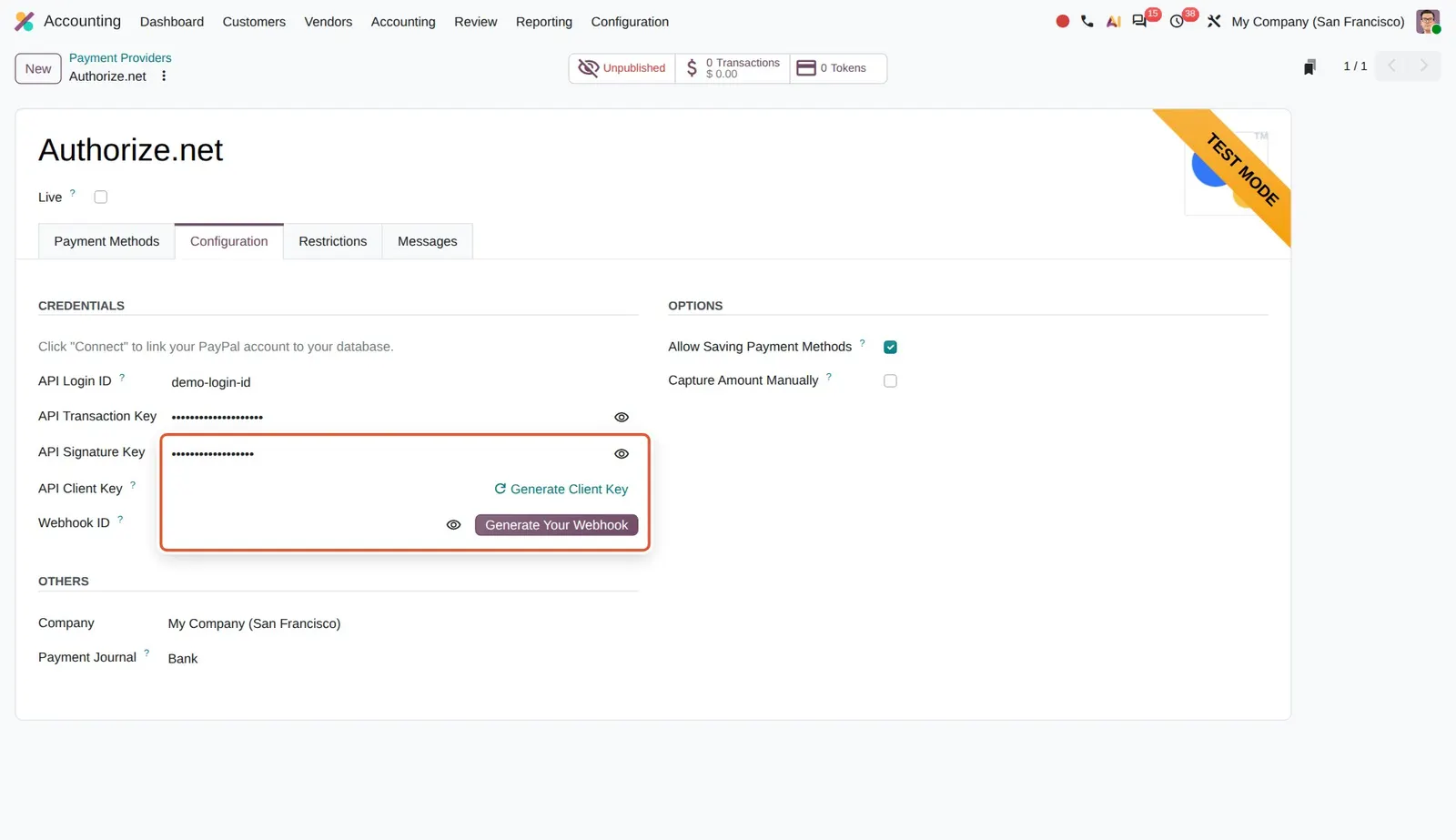Click Generate Your Webhook button
This screenshot has width=1456, height=840.
point(556,525)
